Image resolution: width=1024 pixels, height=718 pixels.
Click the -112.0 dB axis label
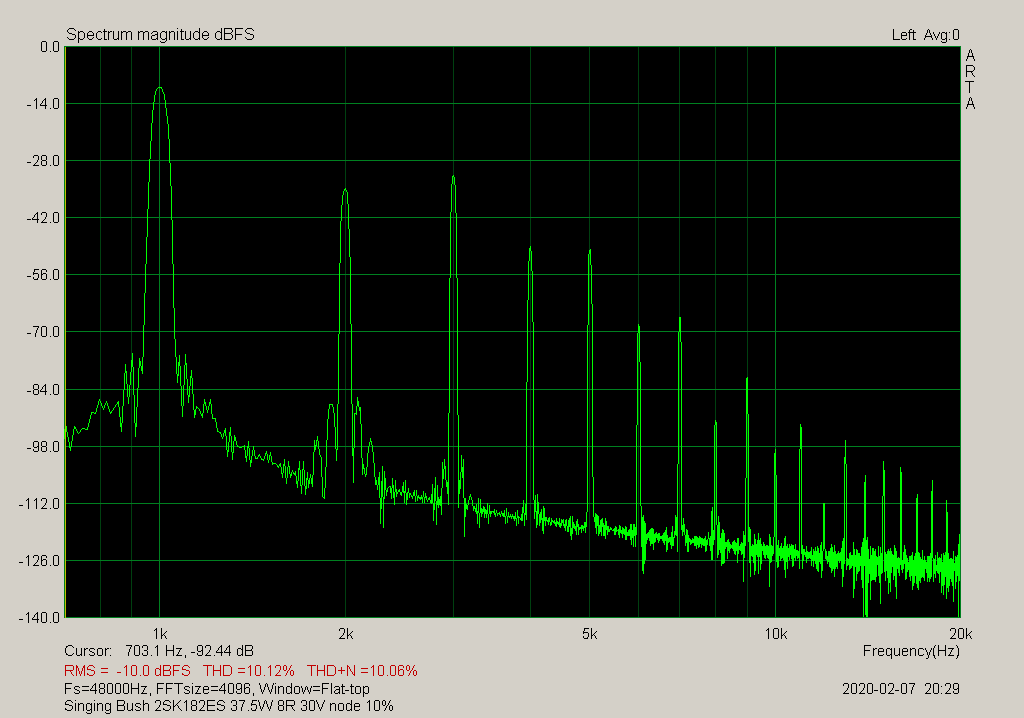pyautogui.click(x=40, y=504)
